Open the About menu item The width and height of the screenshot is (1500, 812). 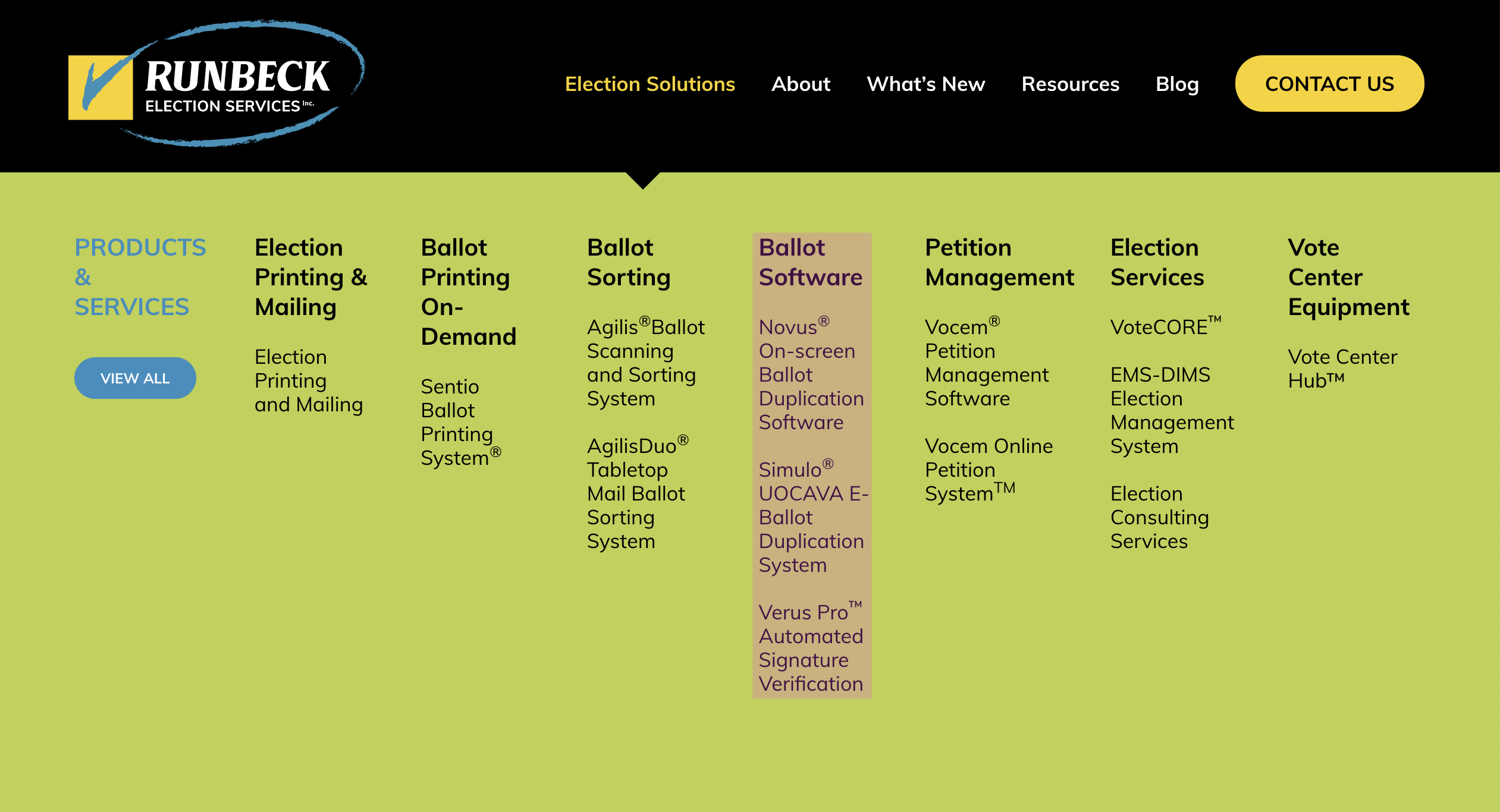(x=801, y=84)
